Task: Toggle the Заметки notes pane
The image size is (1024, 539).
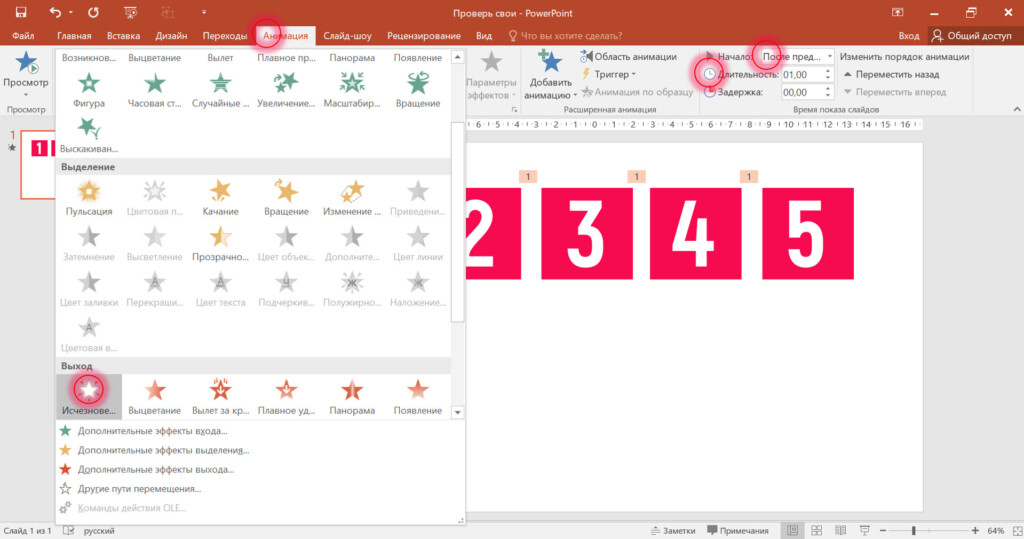Action: [671, 530]
